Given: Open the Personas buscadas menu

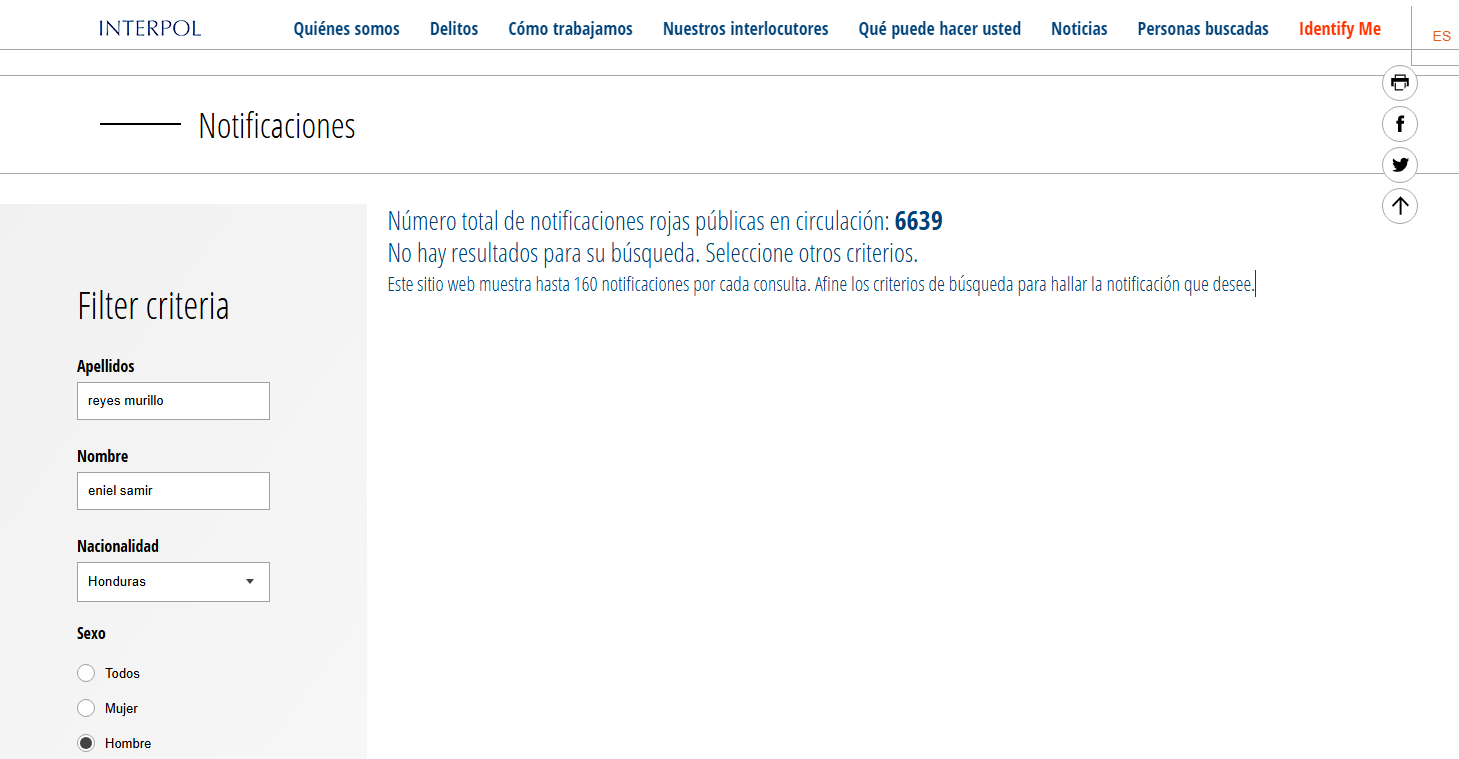Looking at the screenshot, I should [x=1202, y=29].
